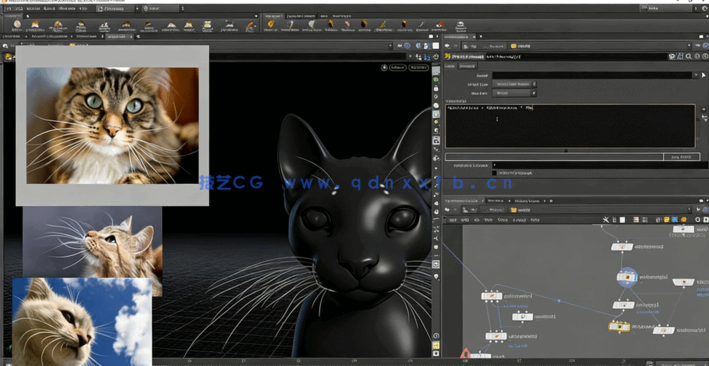
Task: Switch to the Code tab in parameter pane
Action: [449, 66]
